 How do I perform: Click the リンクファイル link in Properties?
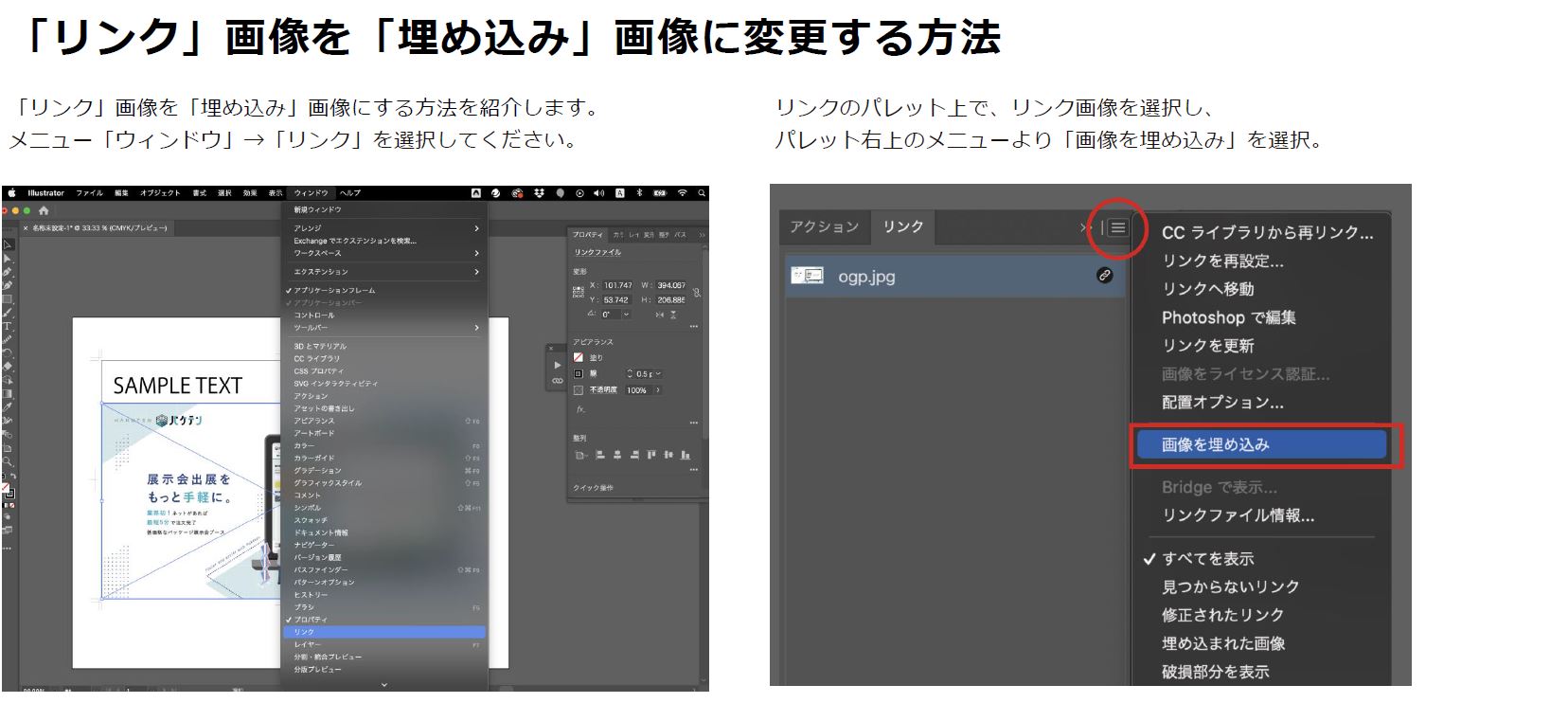click(597, 252)
